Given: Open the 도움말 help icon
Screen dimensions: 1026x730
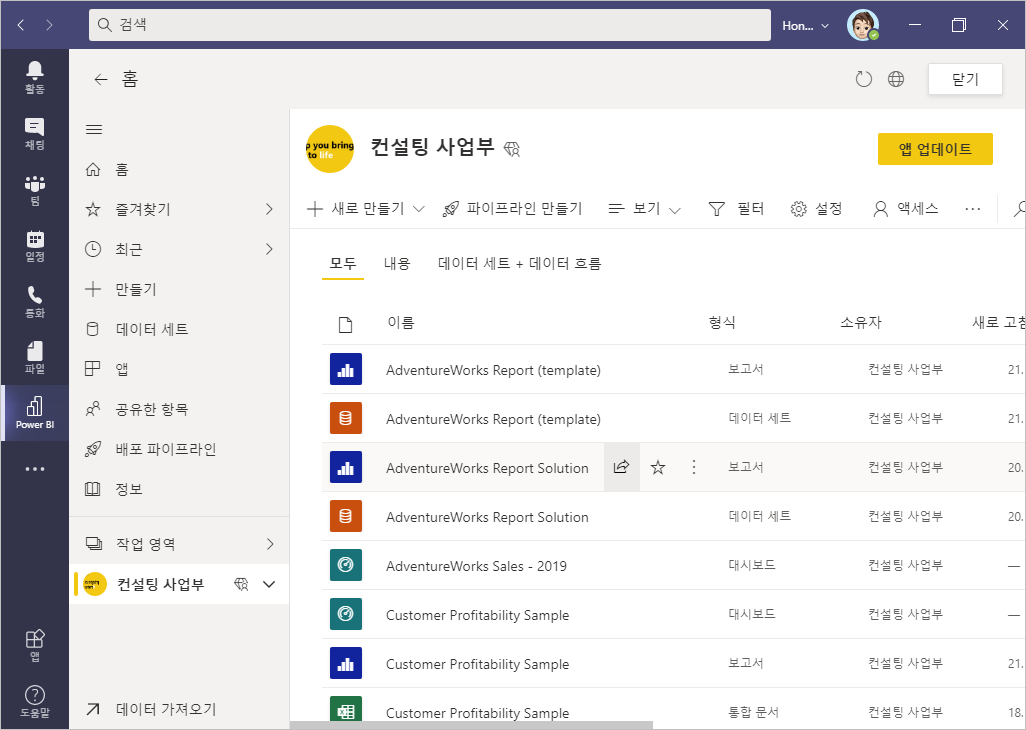Looking at the screenshot, I should [35, 701].
